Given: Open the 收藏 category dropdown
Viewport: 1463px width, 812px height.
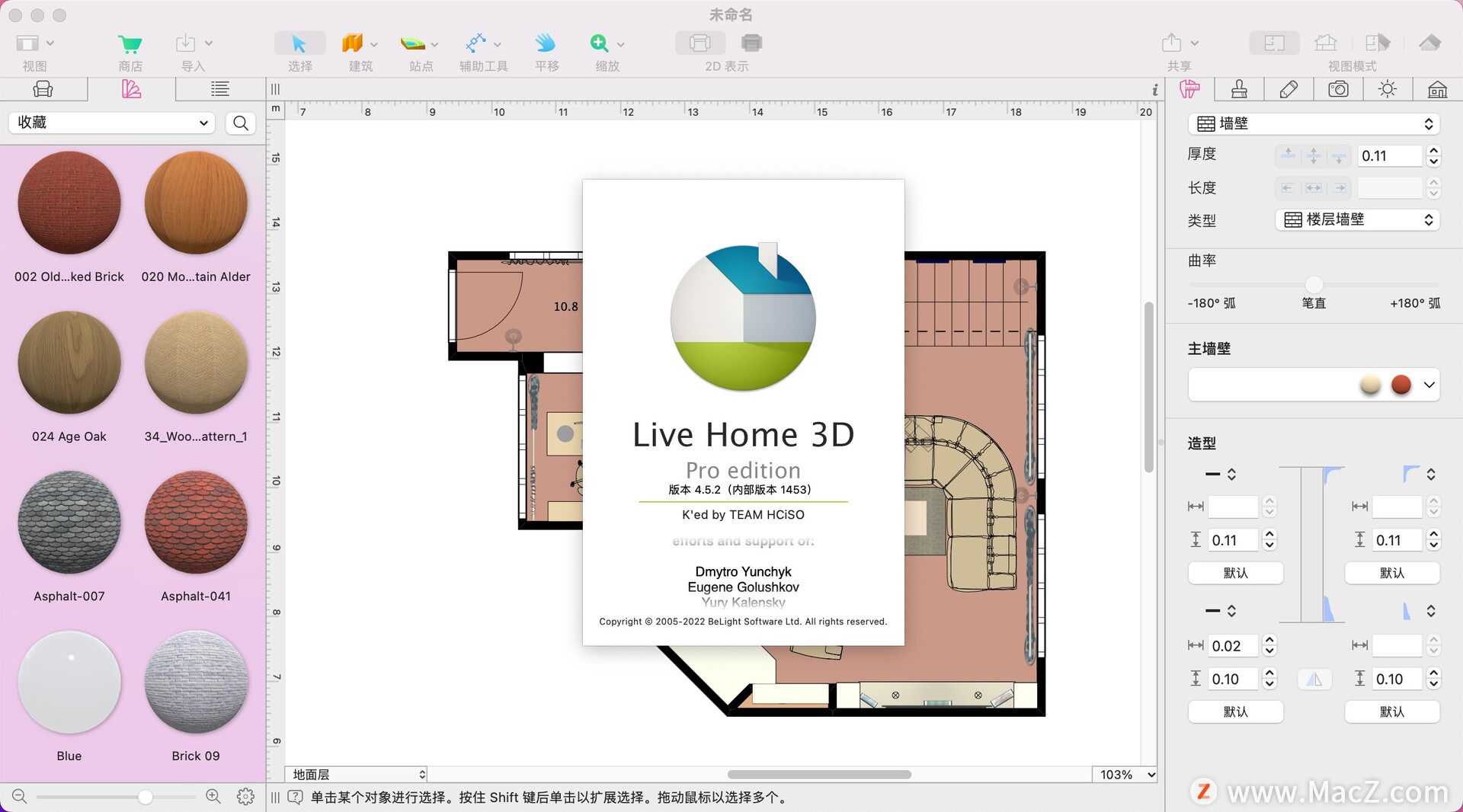Looking at the screenshot, I should (112, 123).
